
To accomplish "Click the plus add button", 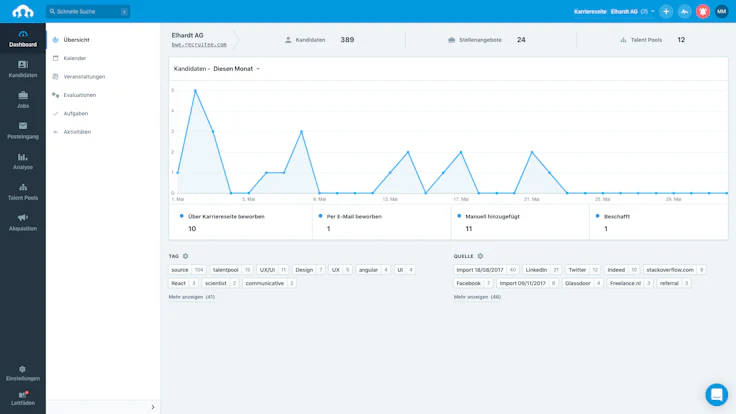I will click(x=666, y=11).
